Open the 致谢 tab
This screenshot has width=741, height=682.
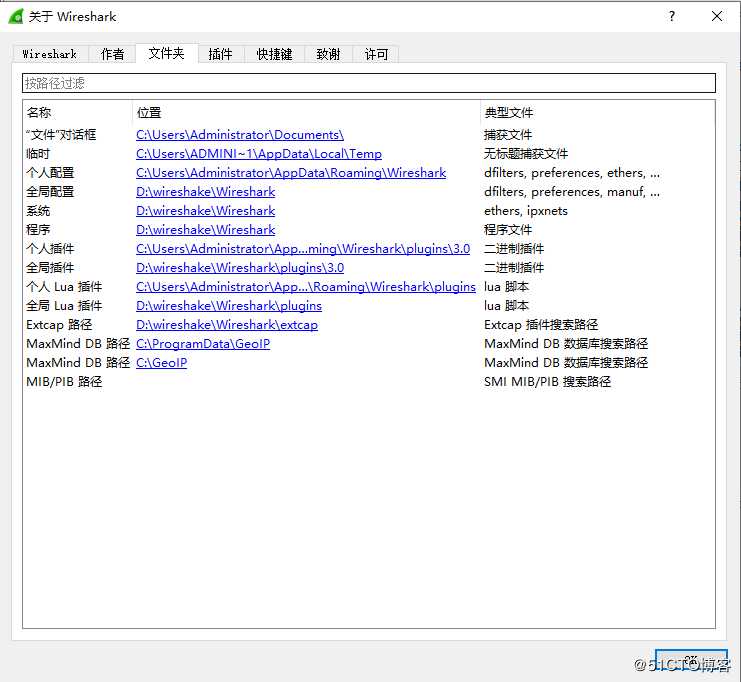[x=328, y=54]
